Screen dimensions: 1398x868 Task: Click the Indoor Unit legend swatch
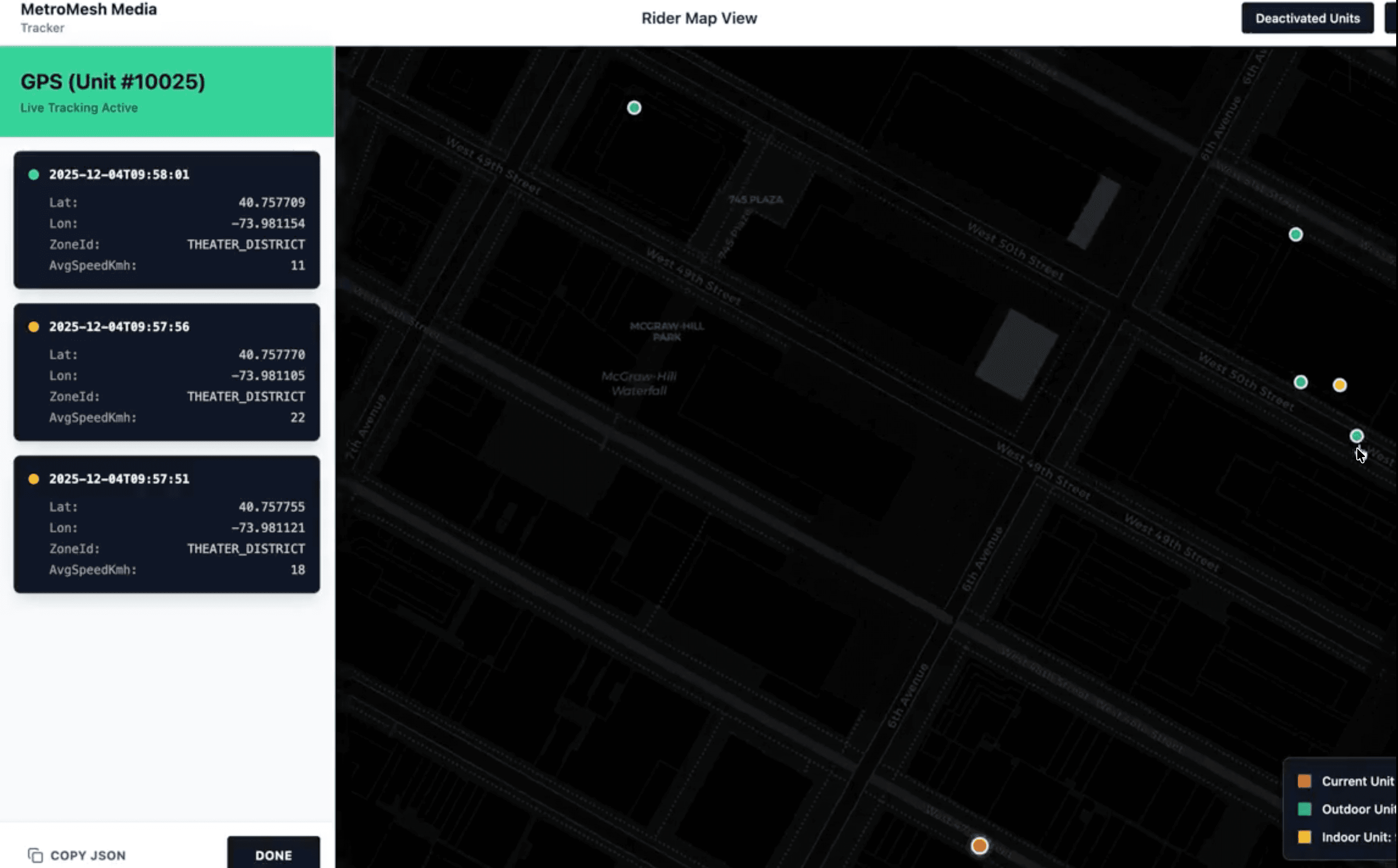[1304, 837]
